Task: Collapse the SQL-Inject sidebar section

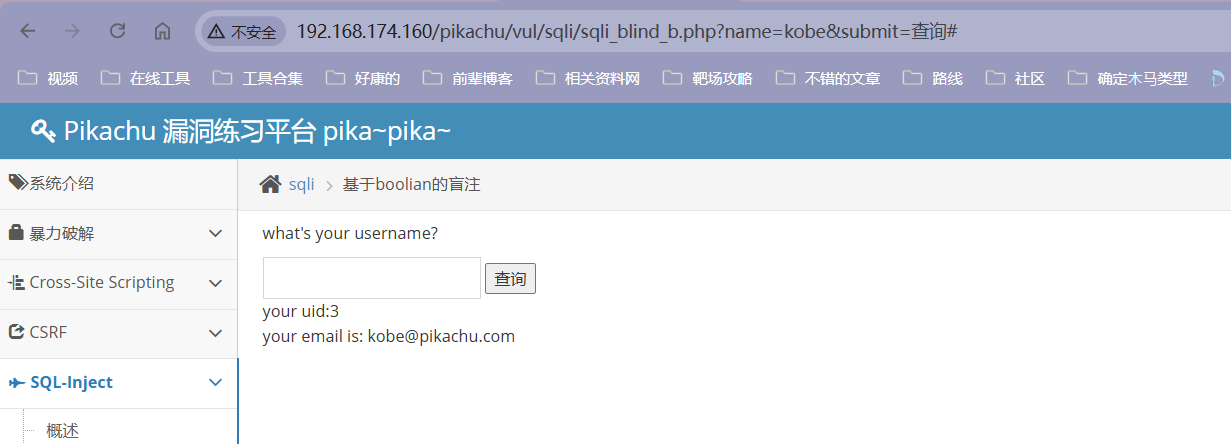Action: [x=119, y=383]
